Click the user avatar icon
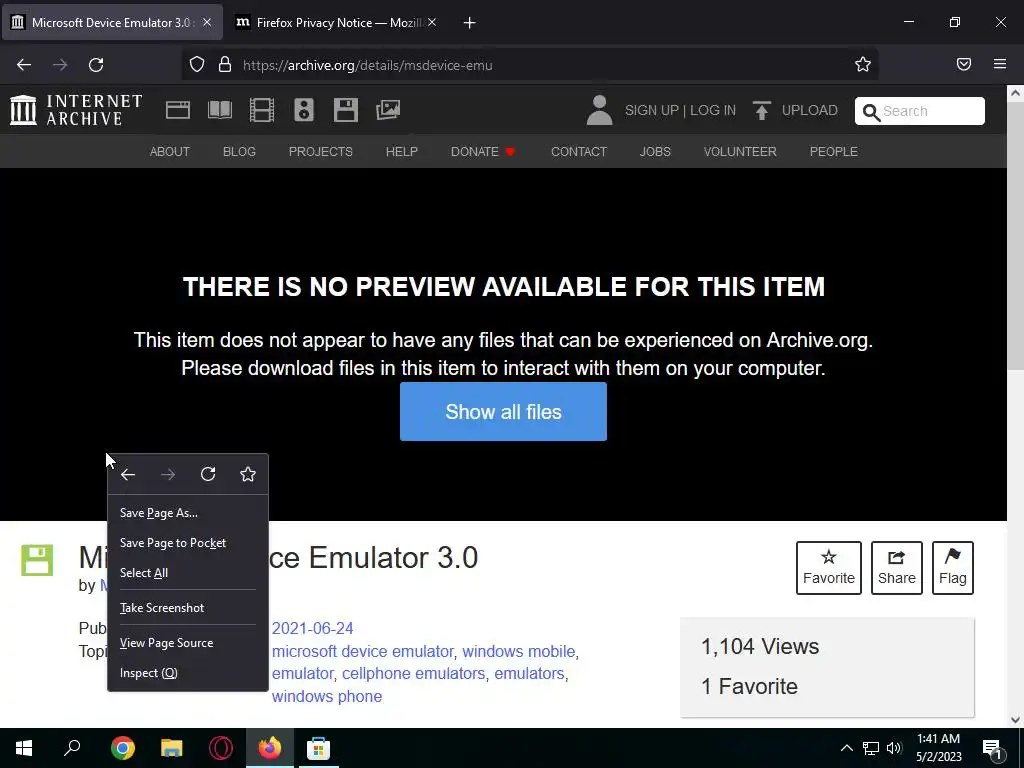 pos(599,110)
